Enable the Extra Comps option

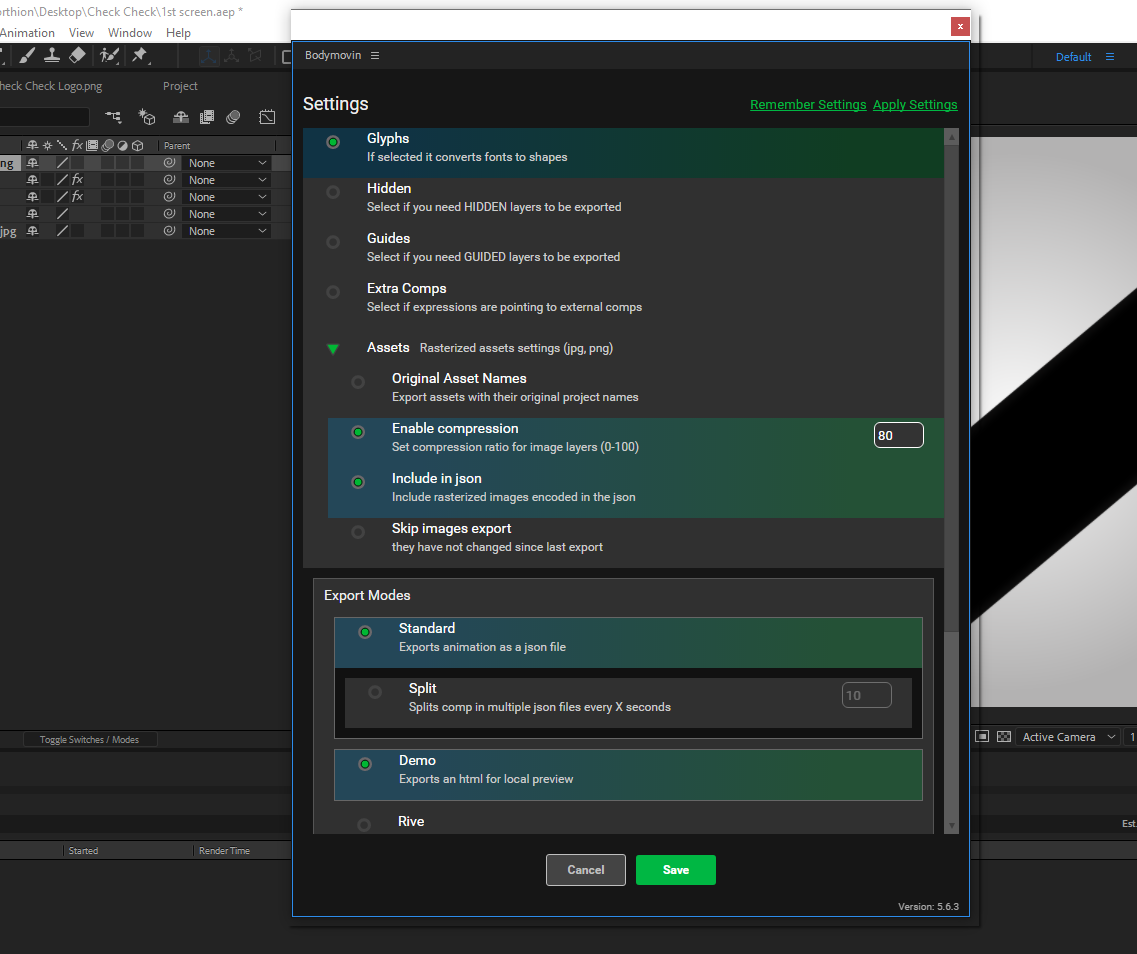pos(333,292)
